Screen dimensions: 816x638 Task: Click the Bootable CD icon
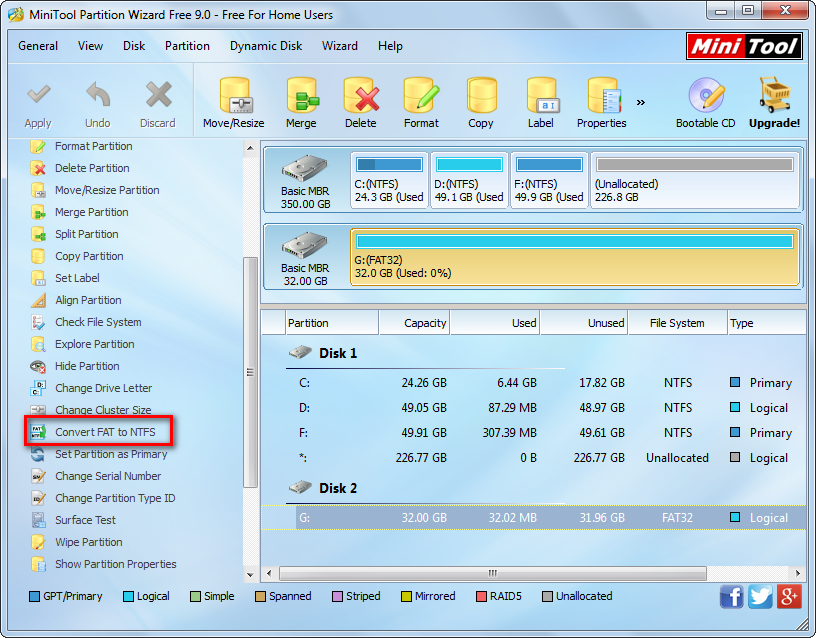tap(706, 95)
